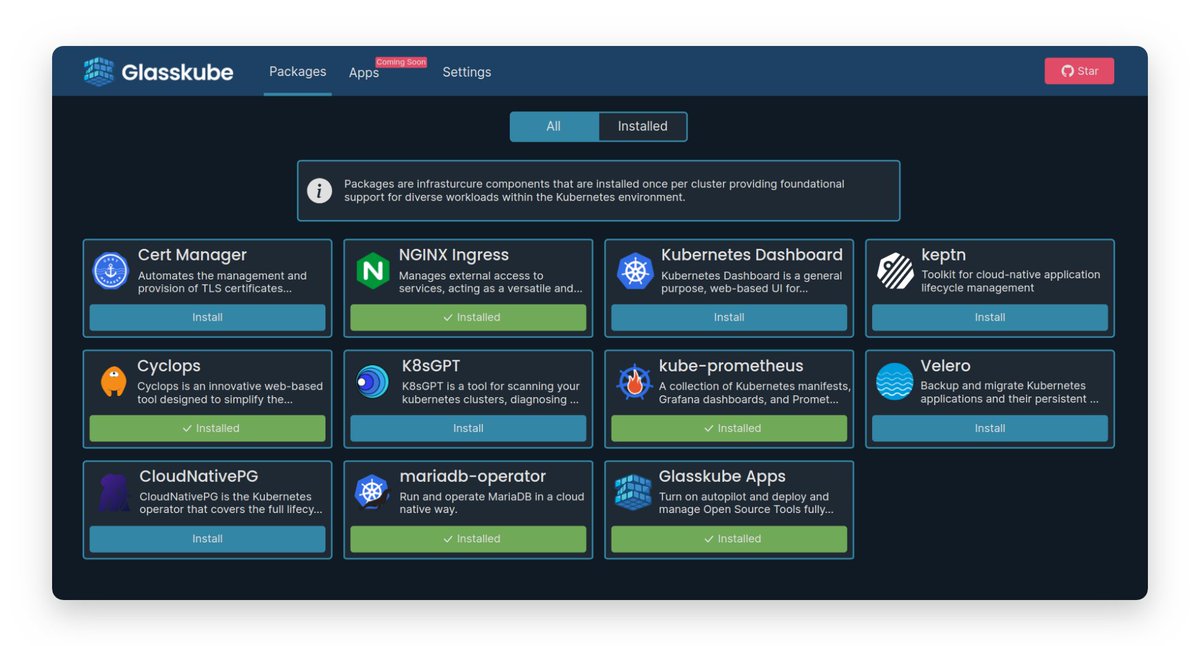Install the K8sGPT package

[468, 428]
